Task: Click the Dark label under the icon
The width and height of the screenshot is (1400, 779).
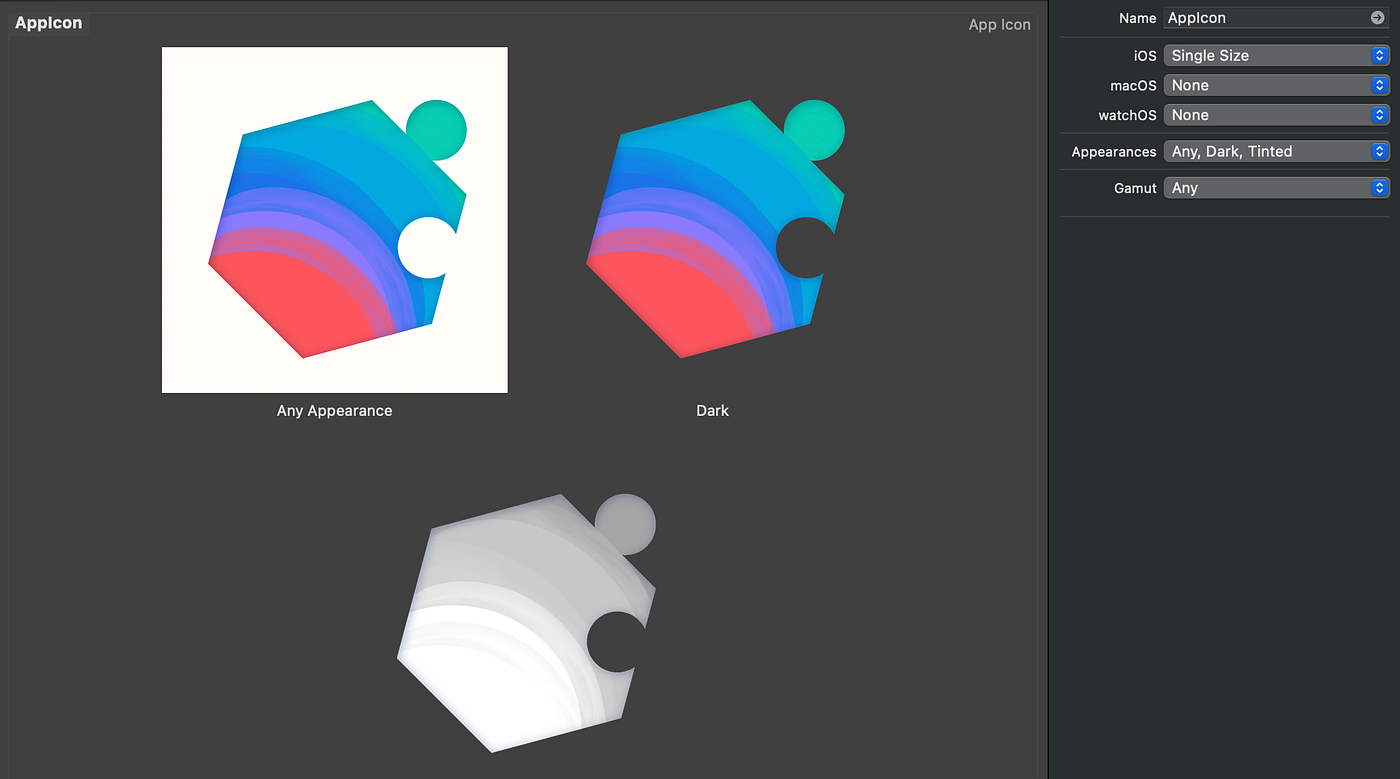Action: pos(712,410)
